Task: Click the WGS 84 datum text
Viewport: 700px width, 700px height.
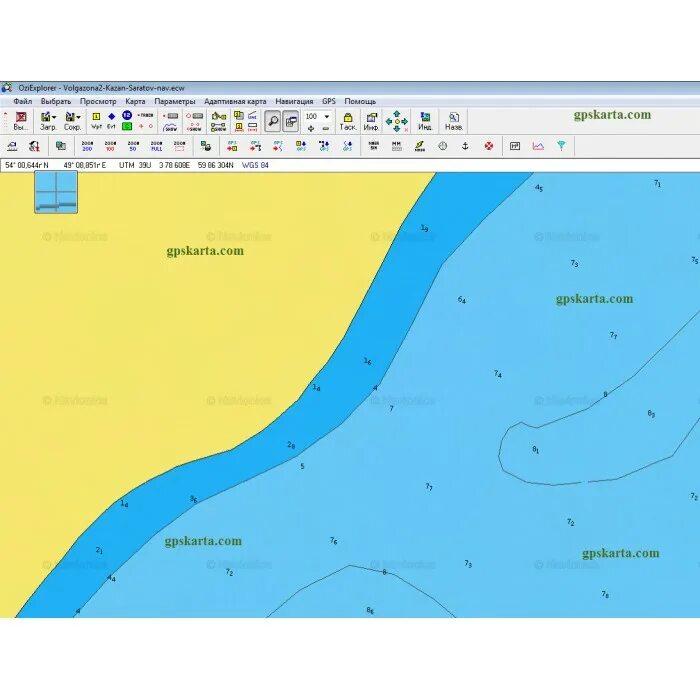Action: point(255,165)
